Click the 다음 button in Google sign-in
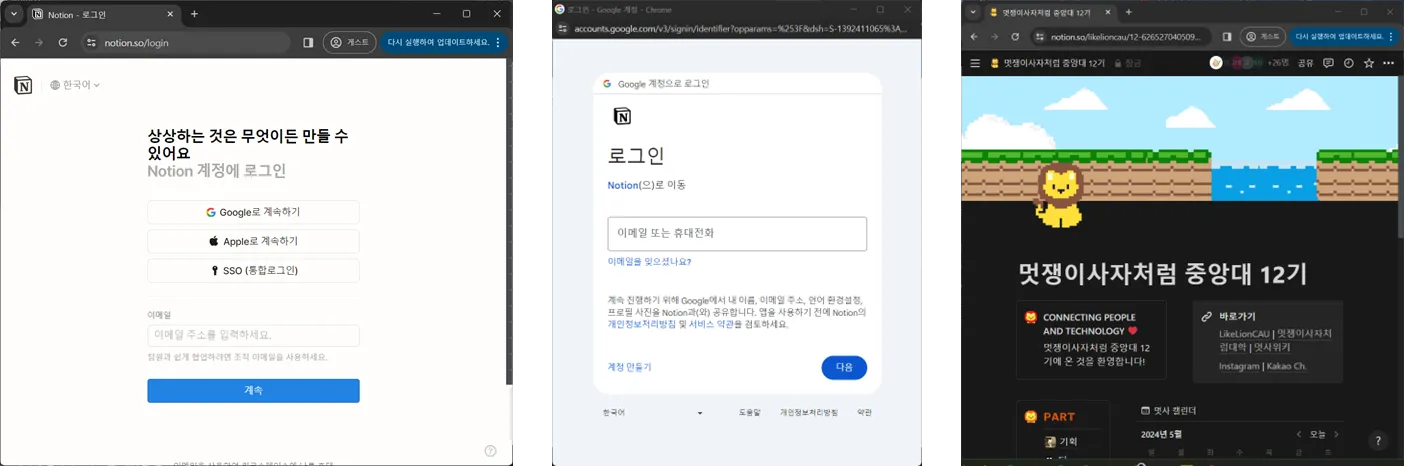The image size is (1404, 466). pos(844,367)
